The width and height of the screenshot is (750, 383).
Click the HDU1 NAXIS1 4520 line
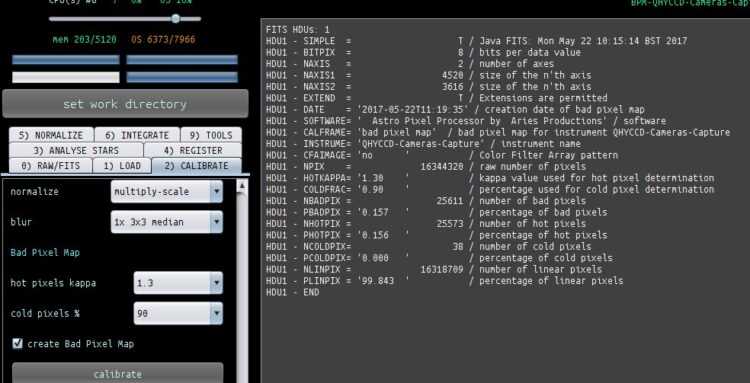(x=428, y=75)
